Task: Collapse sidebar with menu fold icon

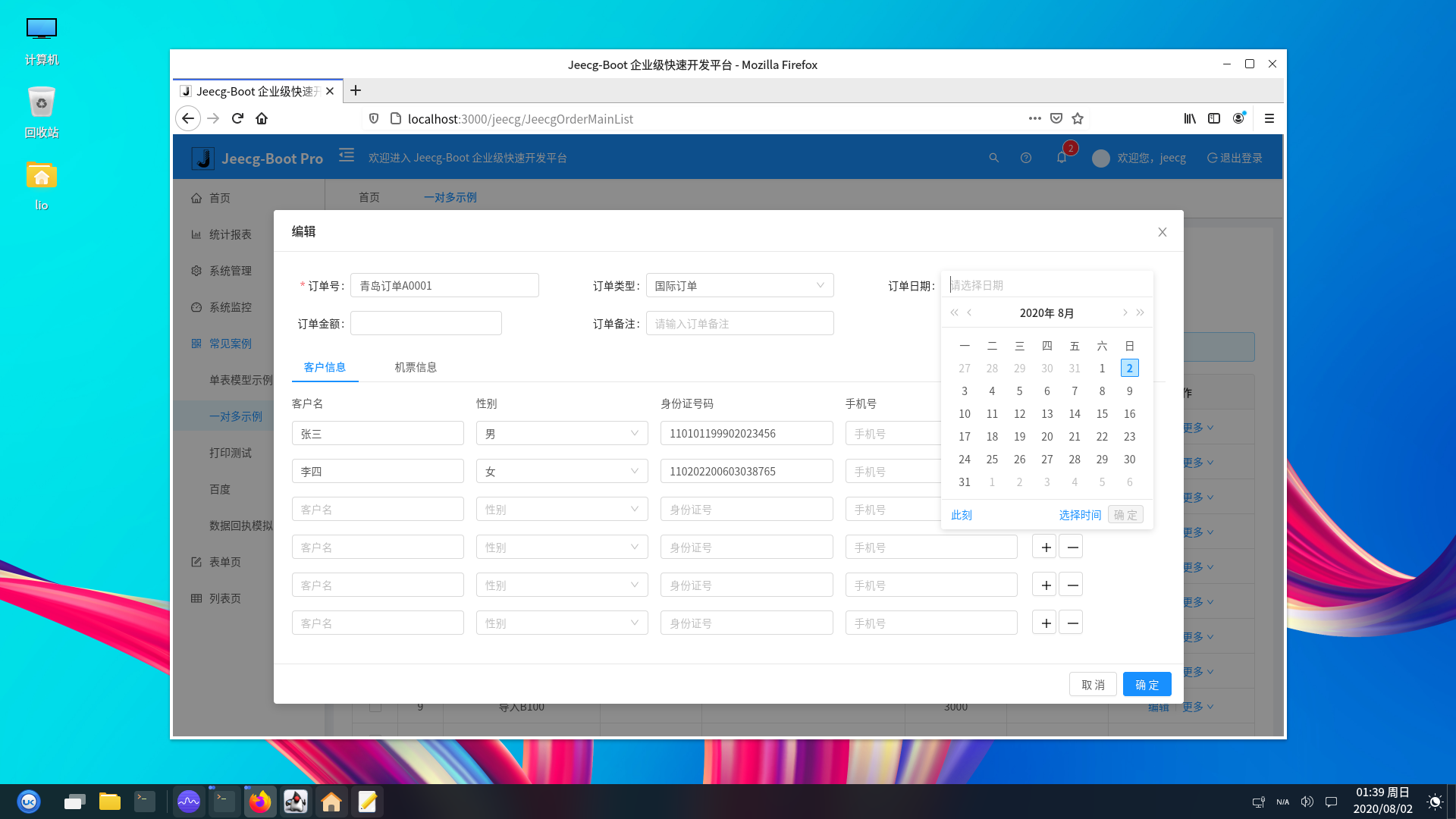Action: coord(347,155)
